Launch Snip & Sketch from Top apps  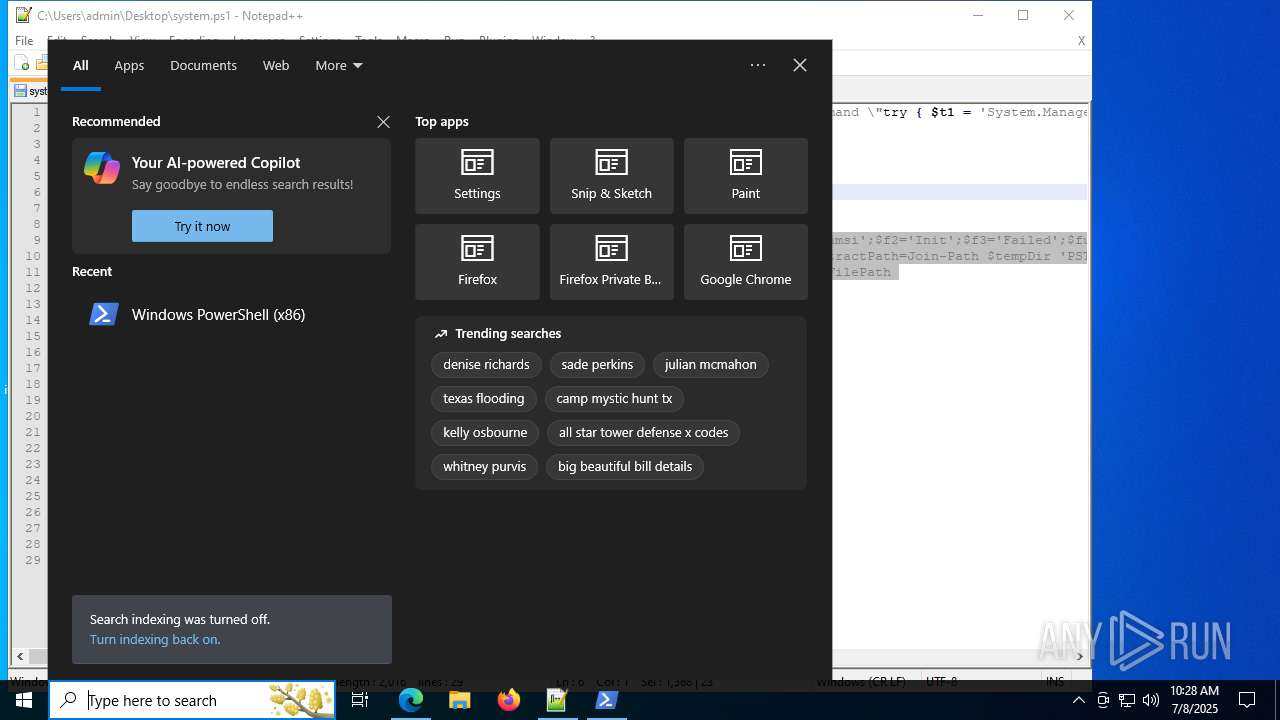(611, 176)
